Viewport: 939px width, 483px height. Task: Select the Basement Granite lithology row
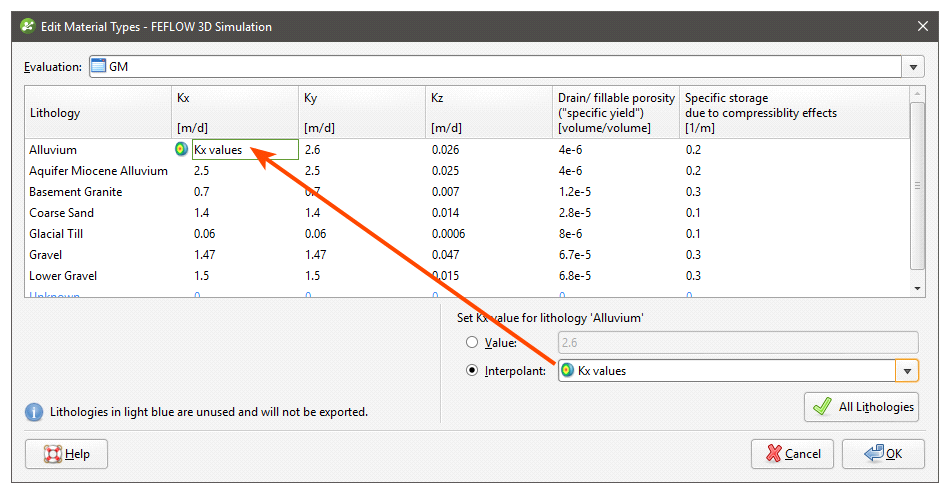[76, 192]
